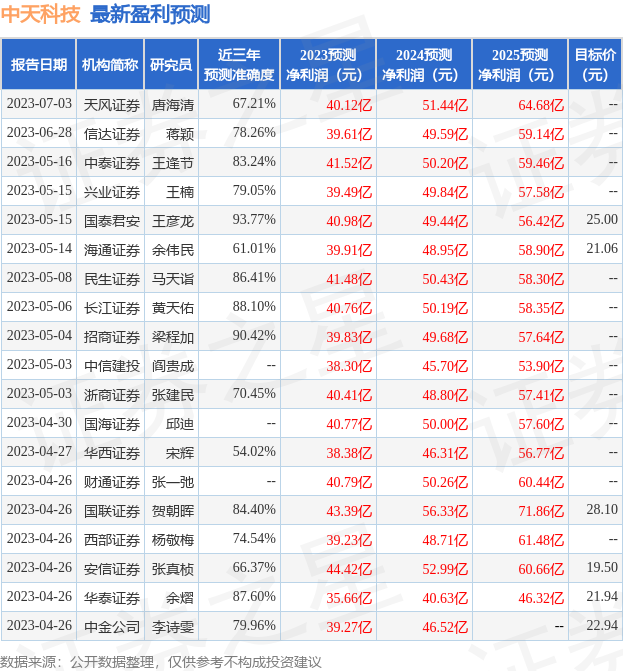Image resolution: width=623 pixels, height=671 pixels.
Task: Click the 2023预测净利润 column header
Action: (x=328, y=65)
